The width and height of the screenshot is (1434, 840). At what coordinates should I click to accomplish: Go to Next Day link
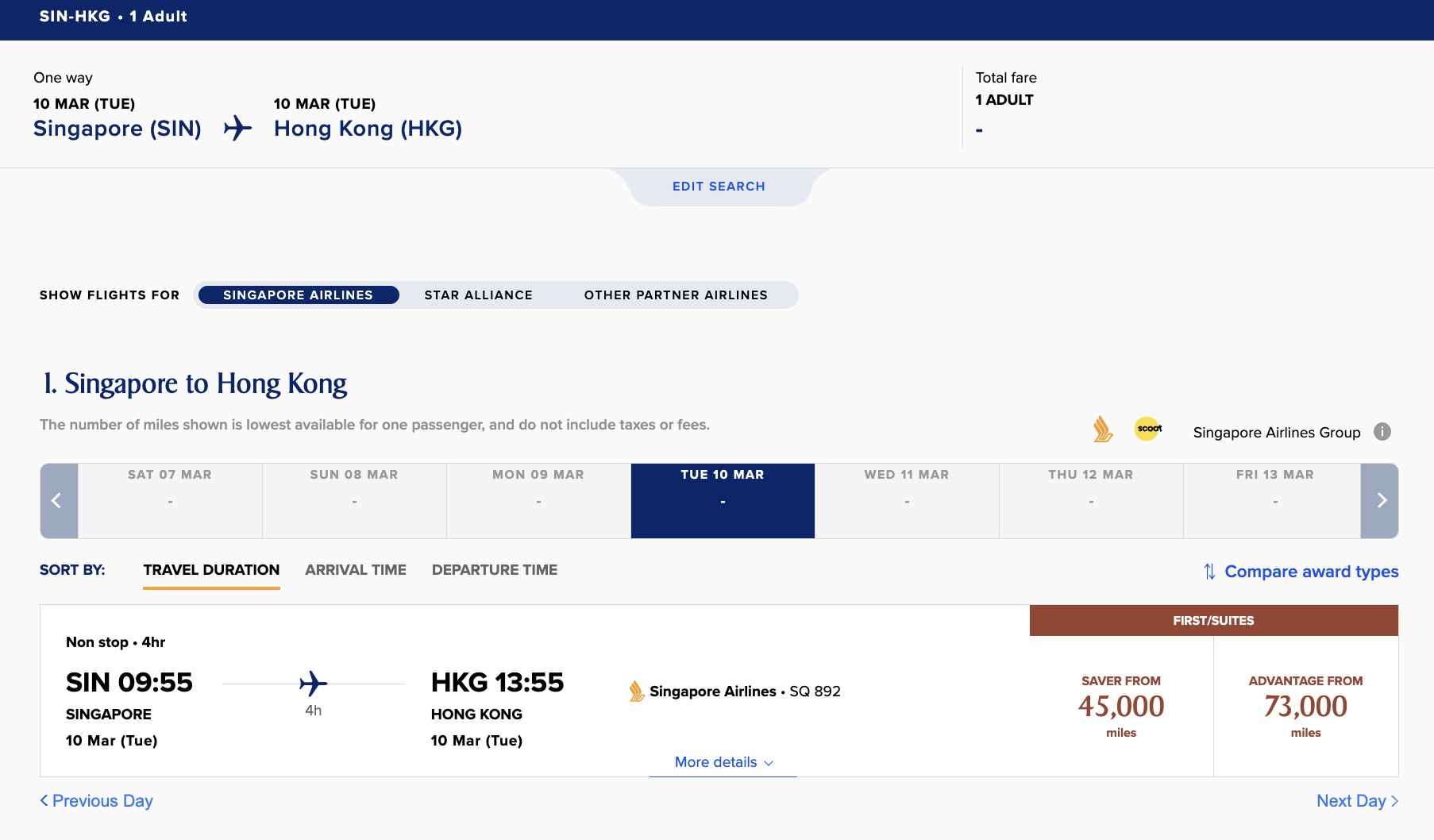click(1356, 801)
